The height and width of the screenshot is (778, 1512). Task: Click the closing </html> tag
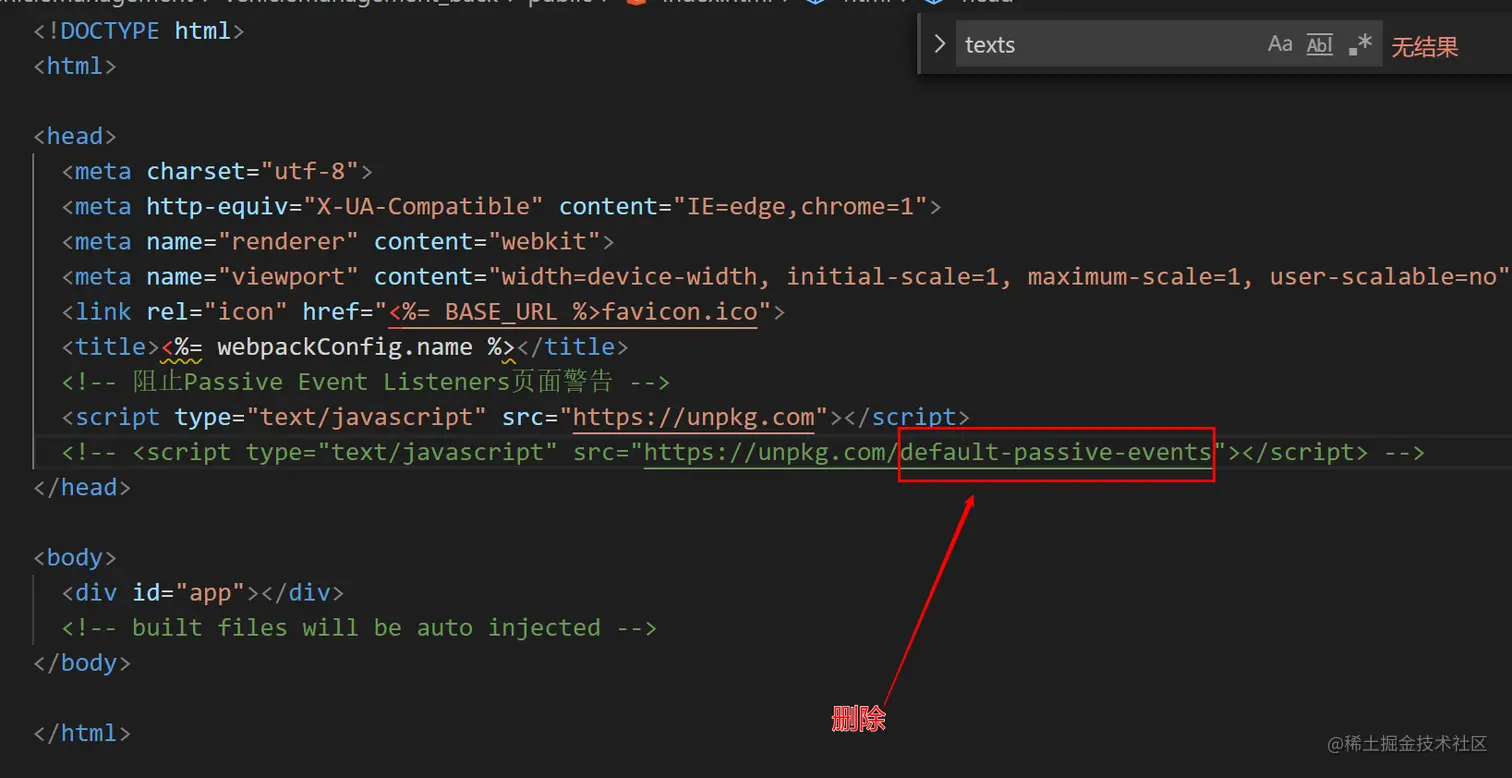coord(82,733)
